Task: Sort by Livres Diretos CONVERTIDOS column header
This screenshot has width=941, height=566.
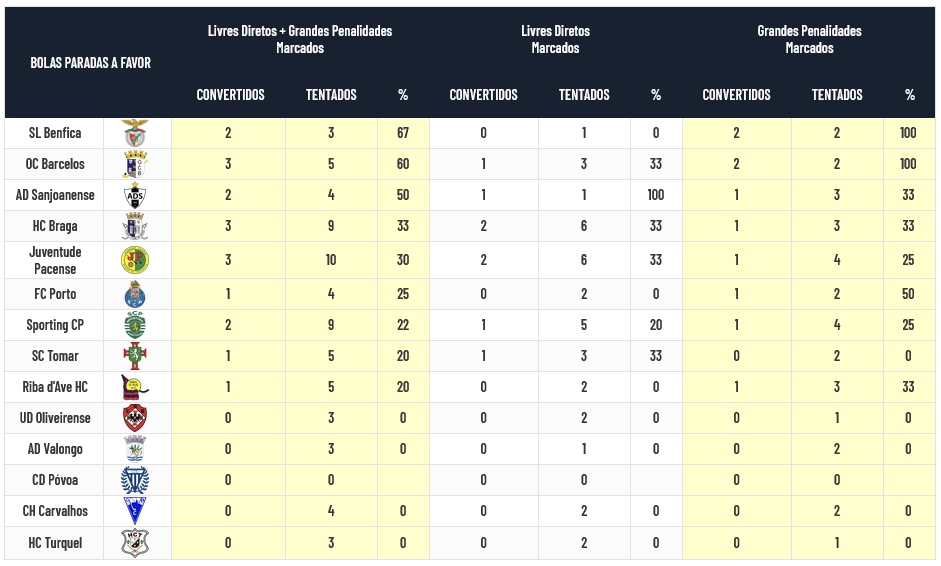Action: pyautogui.click(x=483, y=95)
